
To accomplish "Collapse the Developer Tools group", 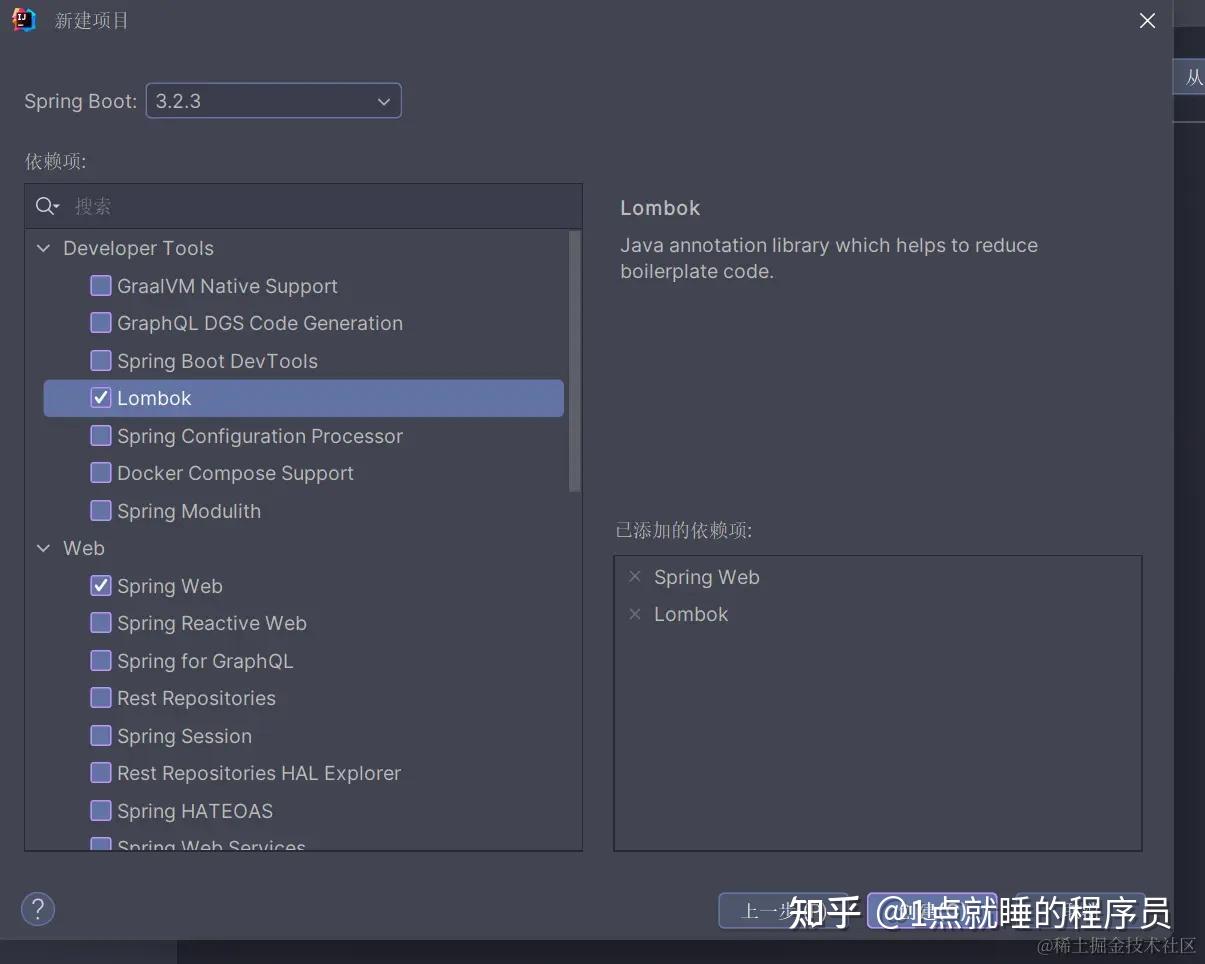I will point(43,248).
